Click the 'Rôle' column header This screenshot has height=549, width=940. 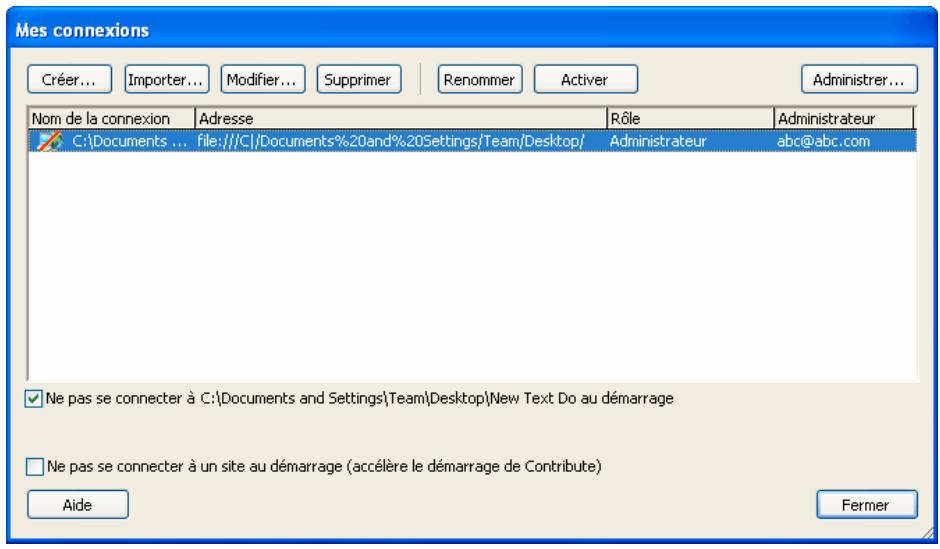pyautogui.click(x=690, y=119)
